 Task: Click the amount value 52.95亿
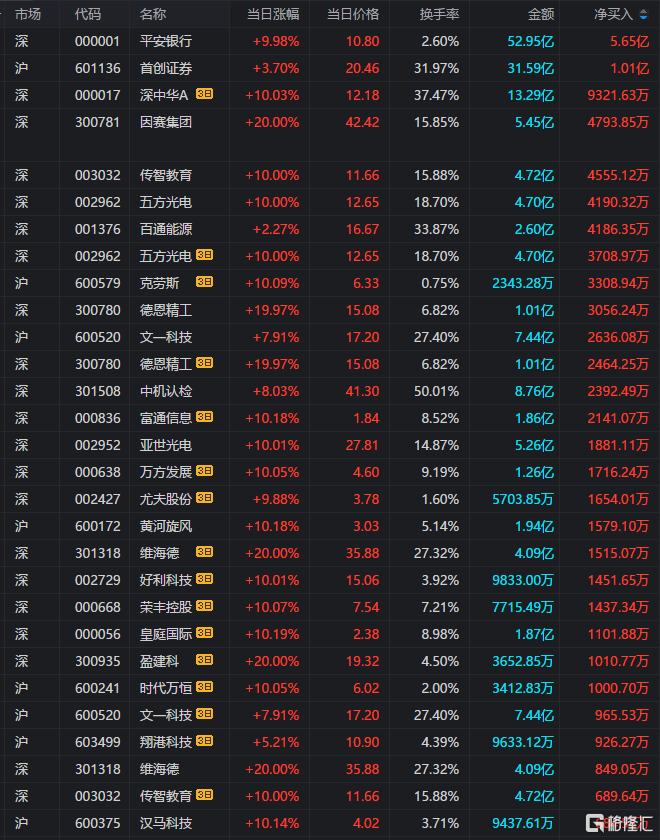[531, 41]
